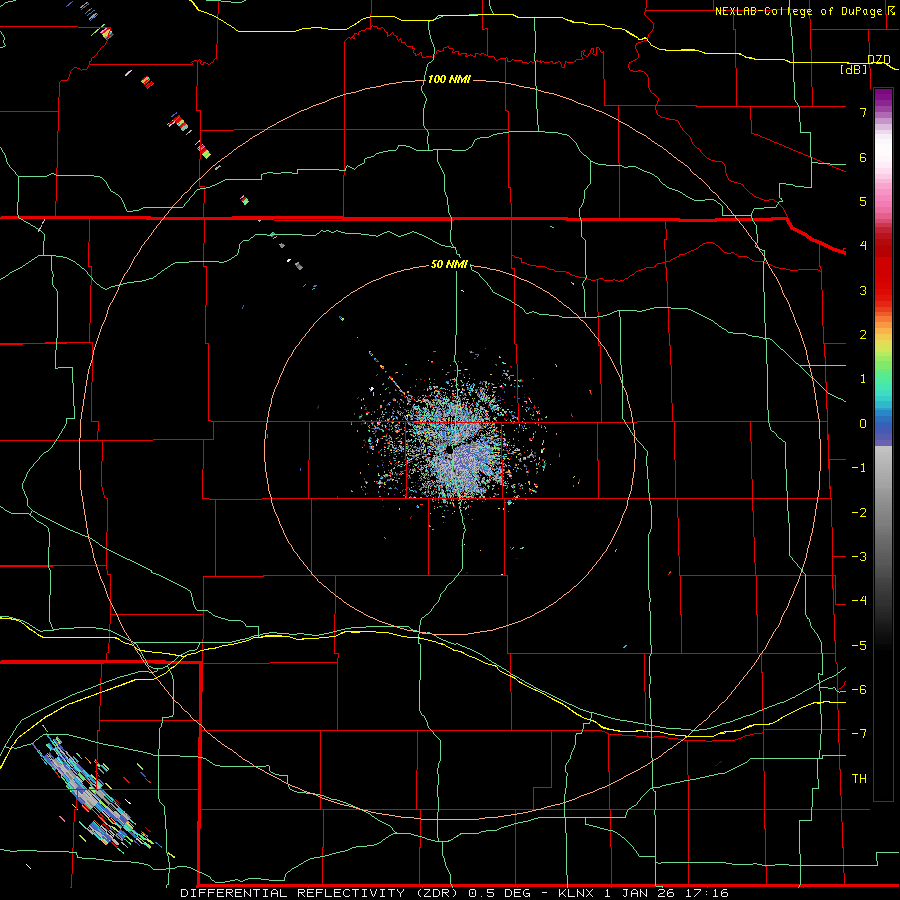This screenshot has width=900, height=900.
Task: Click the 100 NMI range ring label
Action: pos(449,79)
